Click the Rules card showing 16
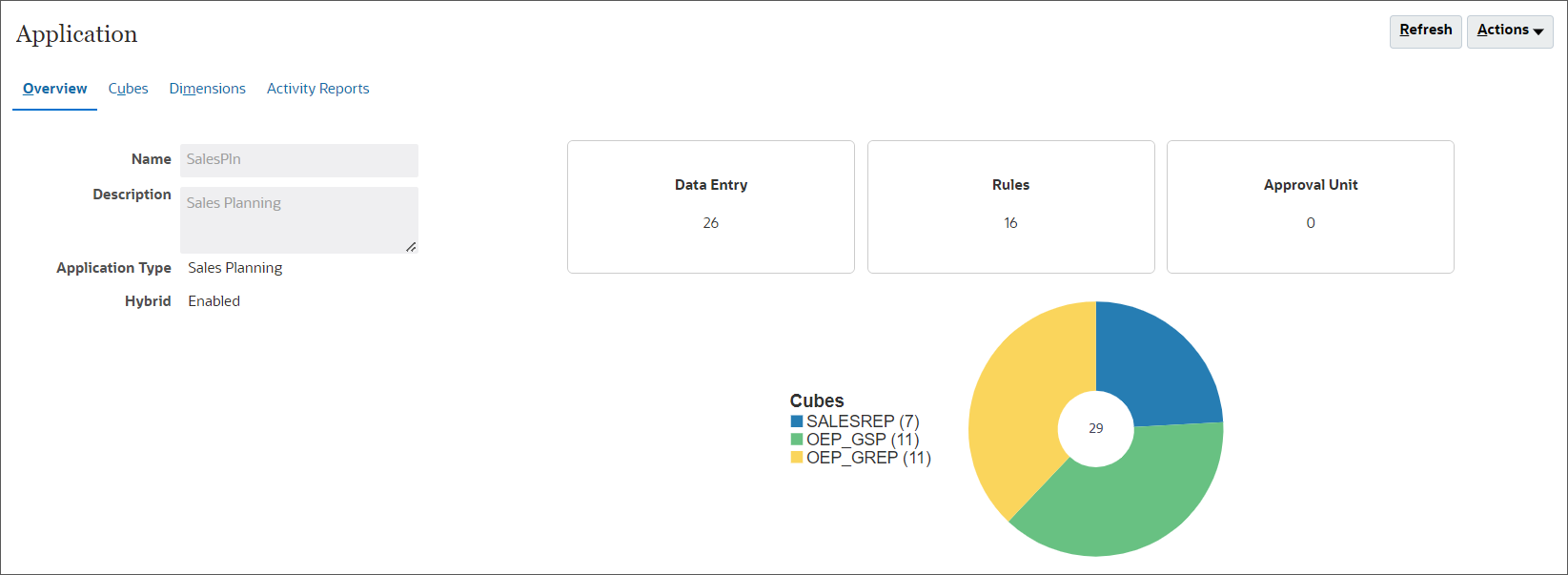1568x575 pixels. 1010,206
